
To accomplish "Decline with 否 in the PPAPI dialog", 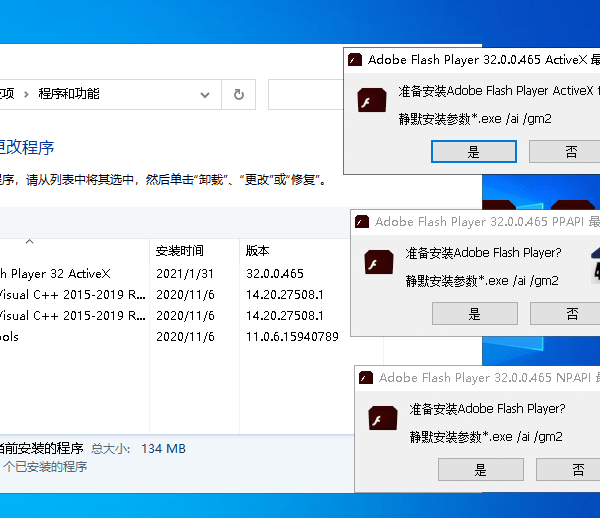I will pyautogui.click(x=572, y=314).
